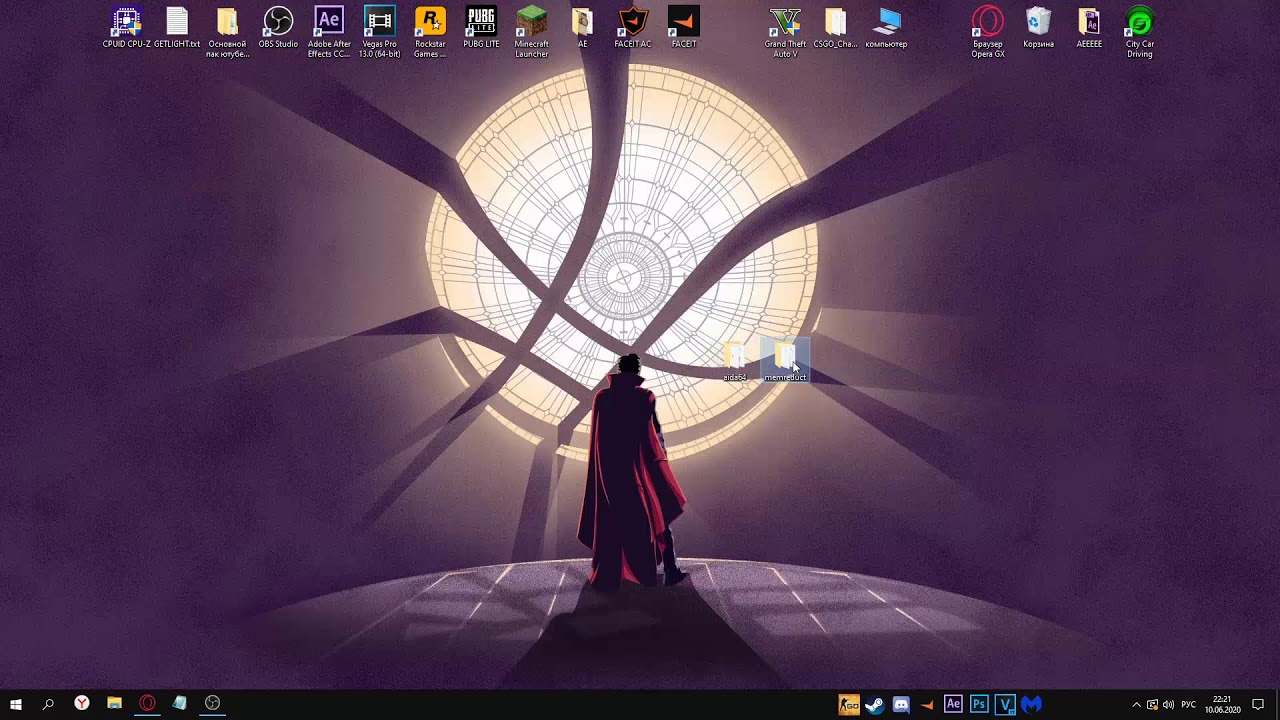The width and height of the screenshot is (1280, 720).
Task: Switch the РУС input language indicator
Action: pos(1189,704)
